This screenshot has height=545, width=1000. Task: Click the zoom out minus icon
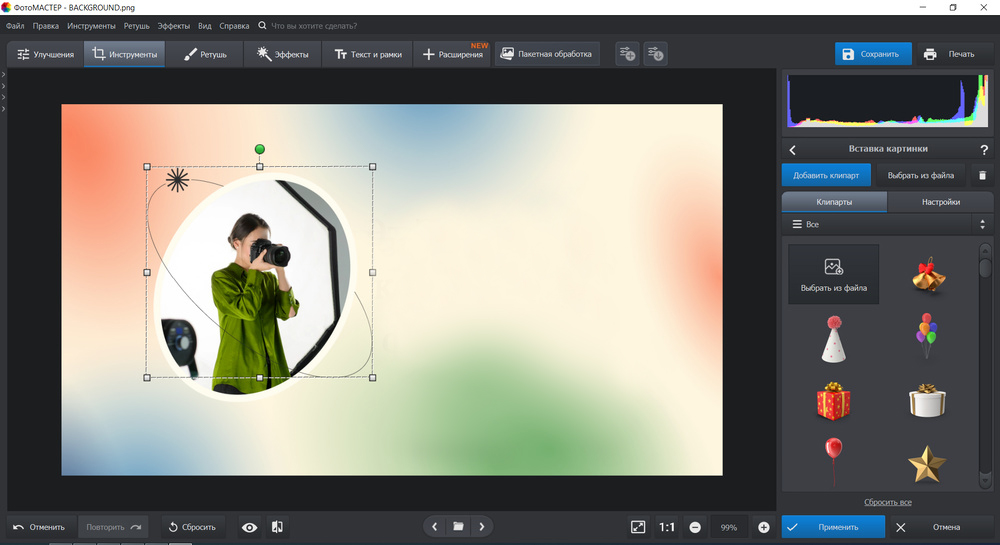point(695,527)
